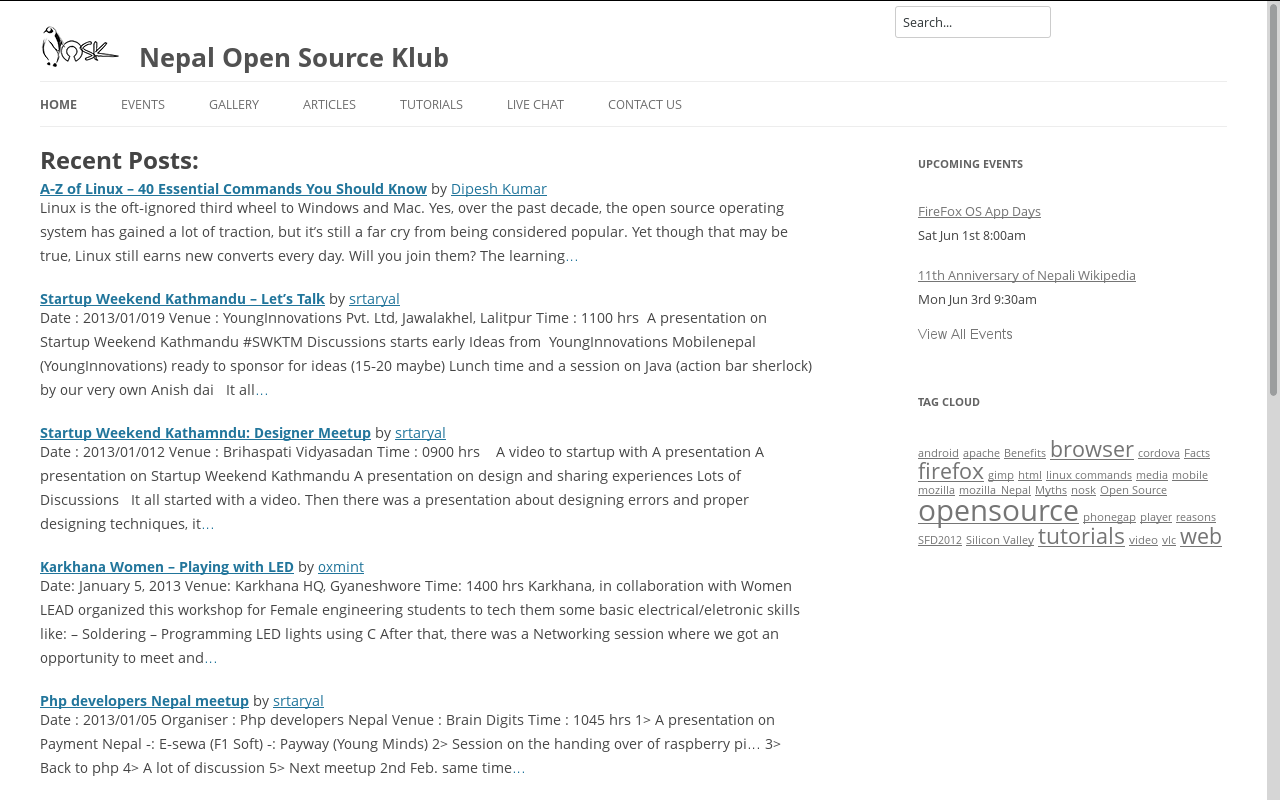This screenshot has width=1280, height=800.
Task: Select the reasons tag
Action: (1196, 517)
